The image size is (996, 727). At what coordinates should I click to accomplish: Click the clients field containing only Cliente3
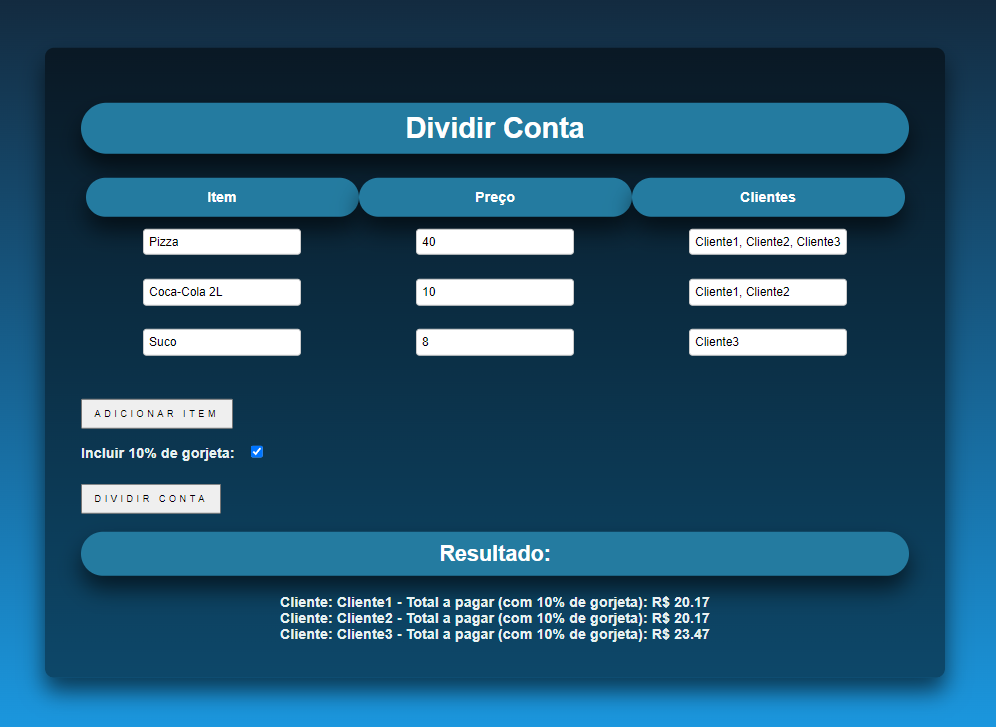pyautogui.click(x=767, y=342)
